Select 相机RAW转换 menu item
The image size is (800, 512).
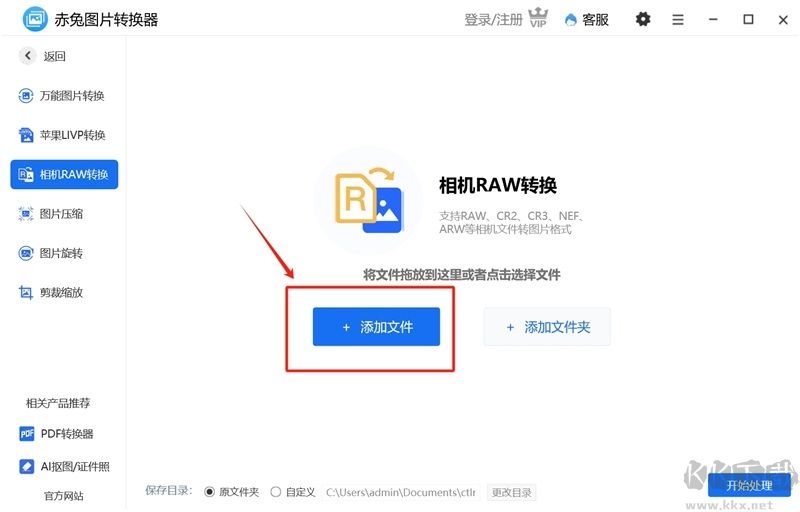click(64, 174)
